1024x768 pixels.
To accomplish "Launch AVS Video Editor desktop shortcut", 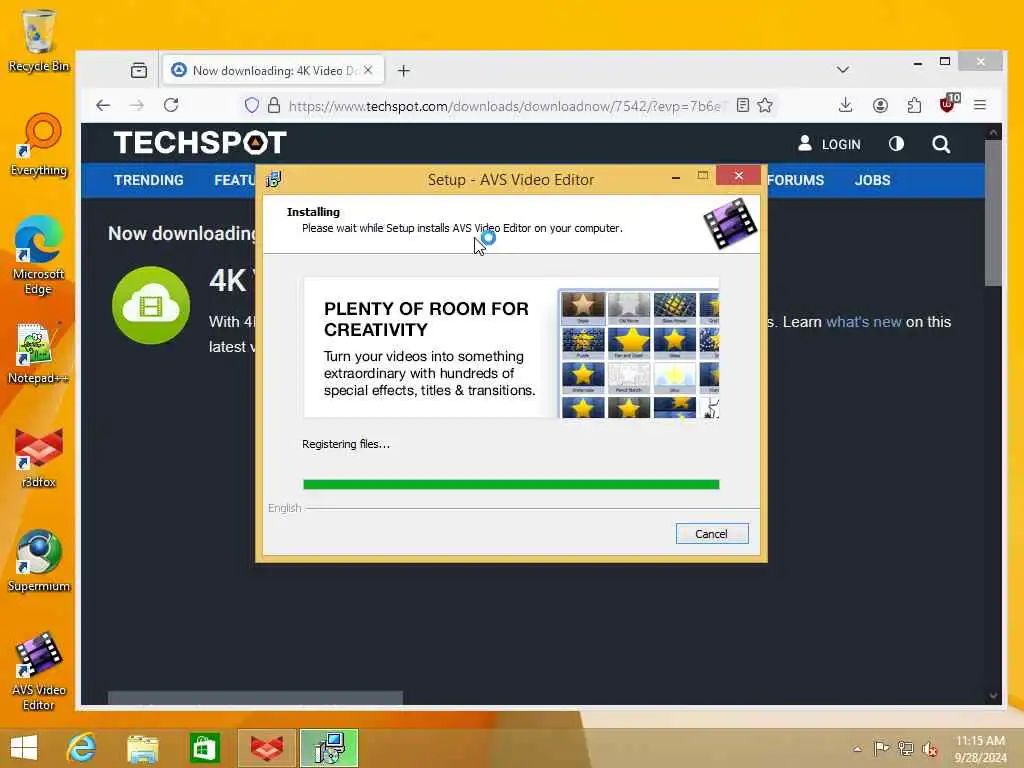I will tap(39, 671).
